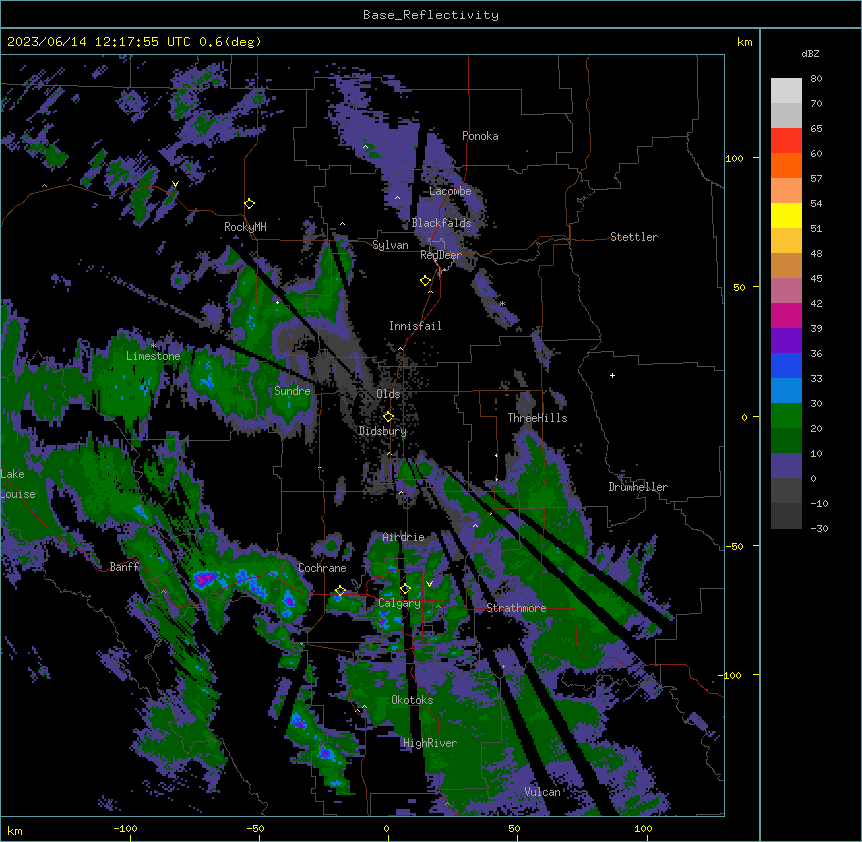The image size is (862, 842).
Task: Click the white plus marker north of Drumheller
Action: [612, 375]
